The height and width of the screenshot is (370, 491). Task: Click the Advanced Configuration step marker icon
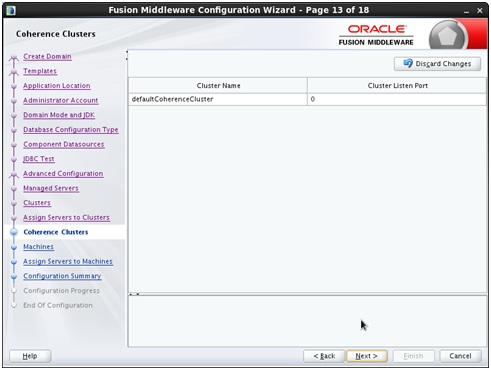[x=14, y=175]
